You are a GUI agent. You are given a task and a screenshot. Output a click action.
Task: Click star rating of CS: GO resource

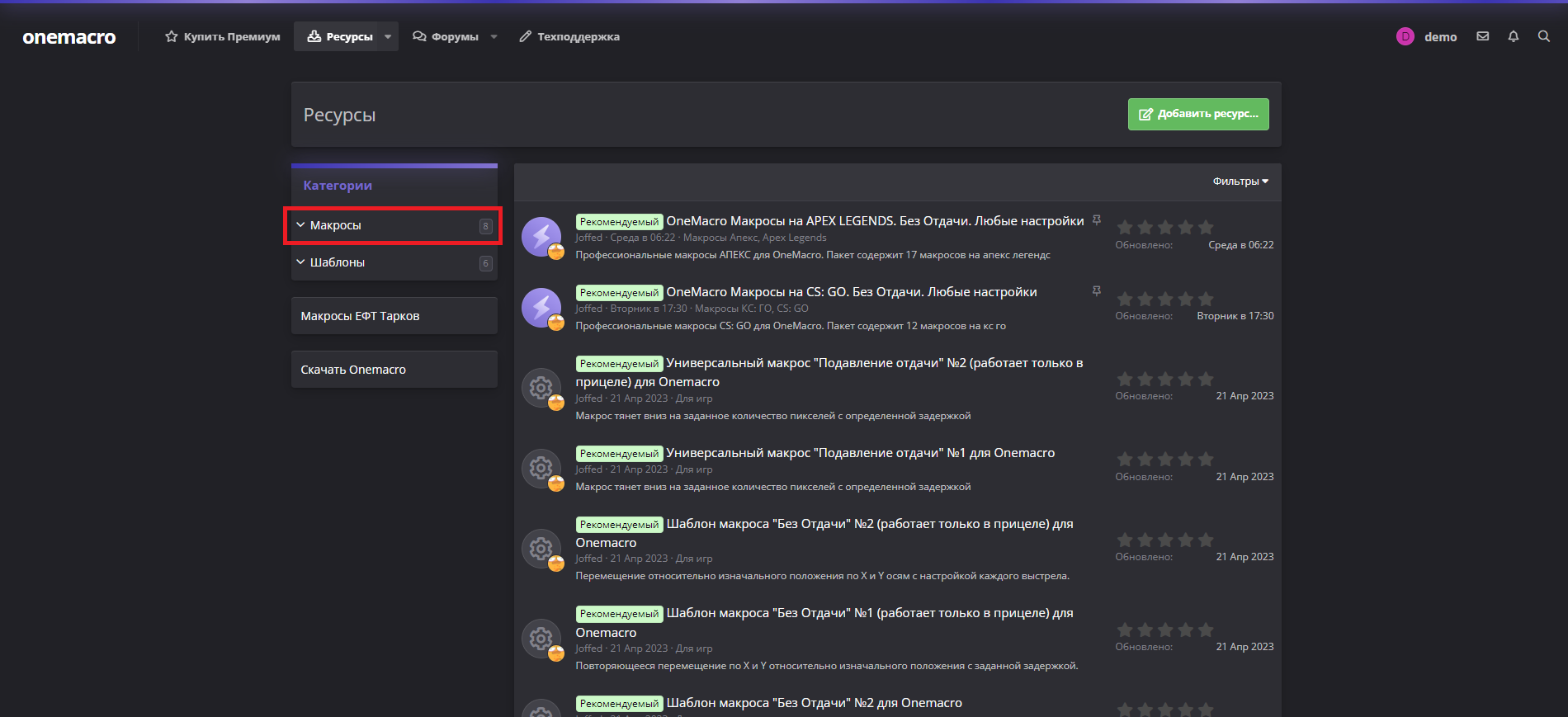pyautogui.click(x=1165, y=299)
